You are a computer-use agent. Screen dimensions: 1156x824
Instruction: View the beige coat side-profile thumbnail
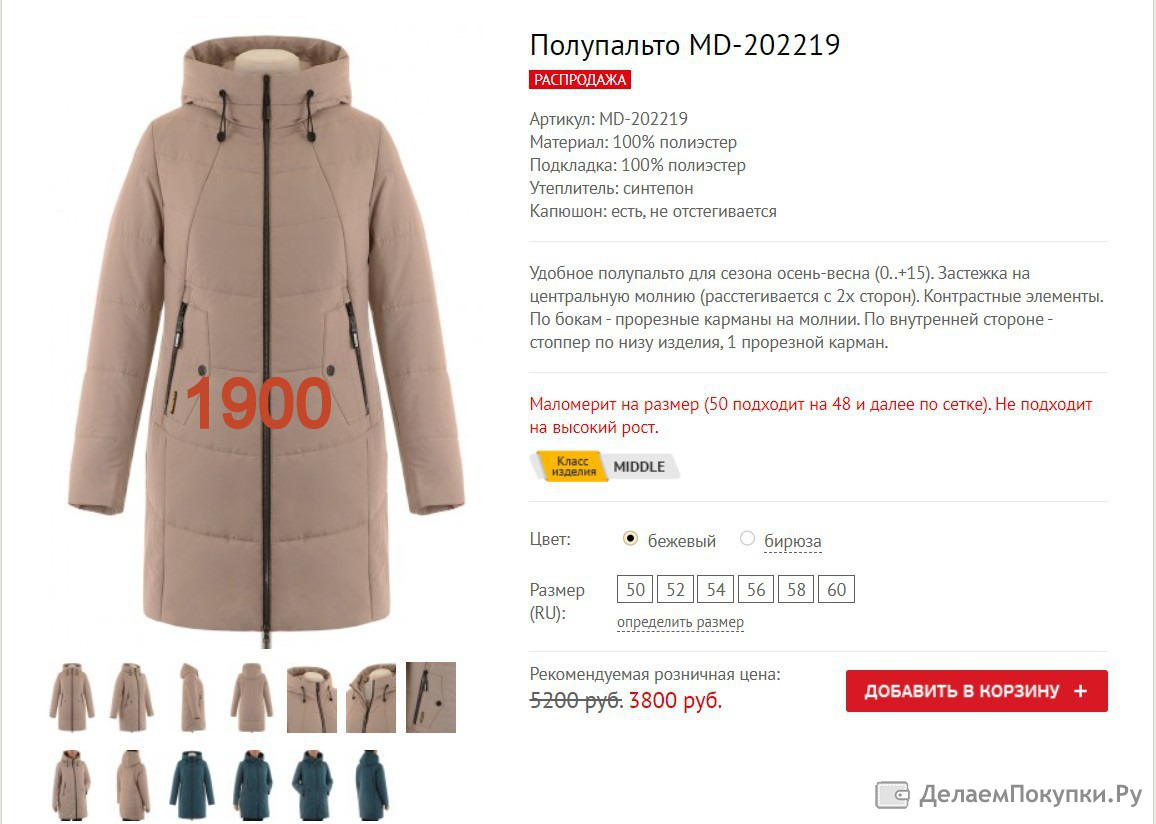pyautogui.click(x=192, y=697)
